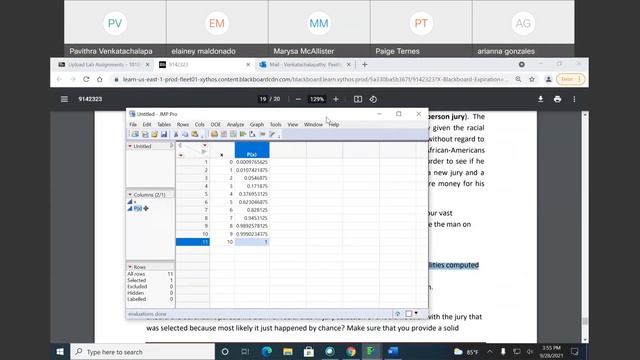The image size is (640, 360).
Task: Open the Columns panel red triangle menu
Action: [x=130, y=195]
